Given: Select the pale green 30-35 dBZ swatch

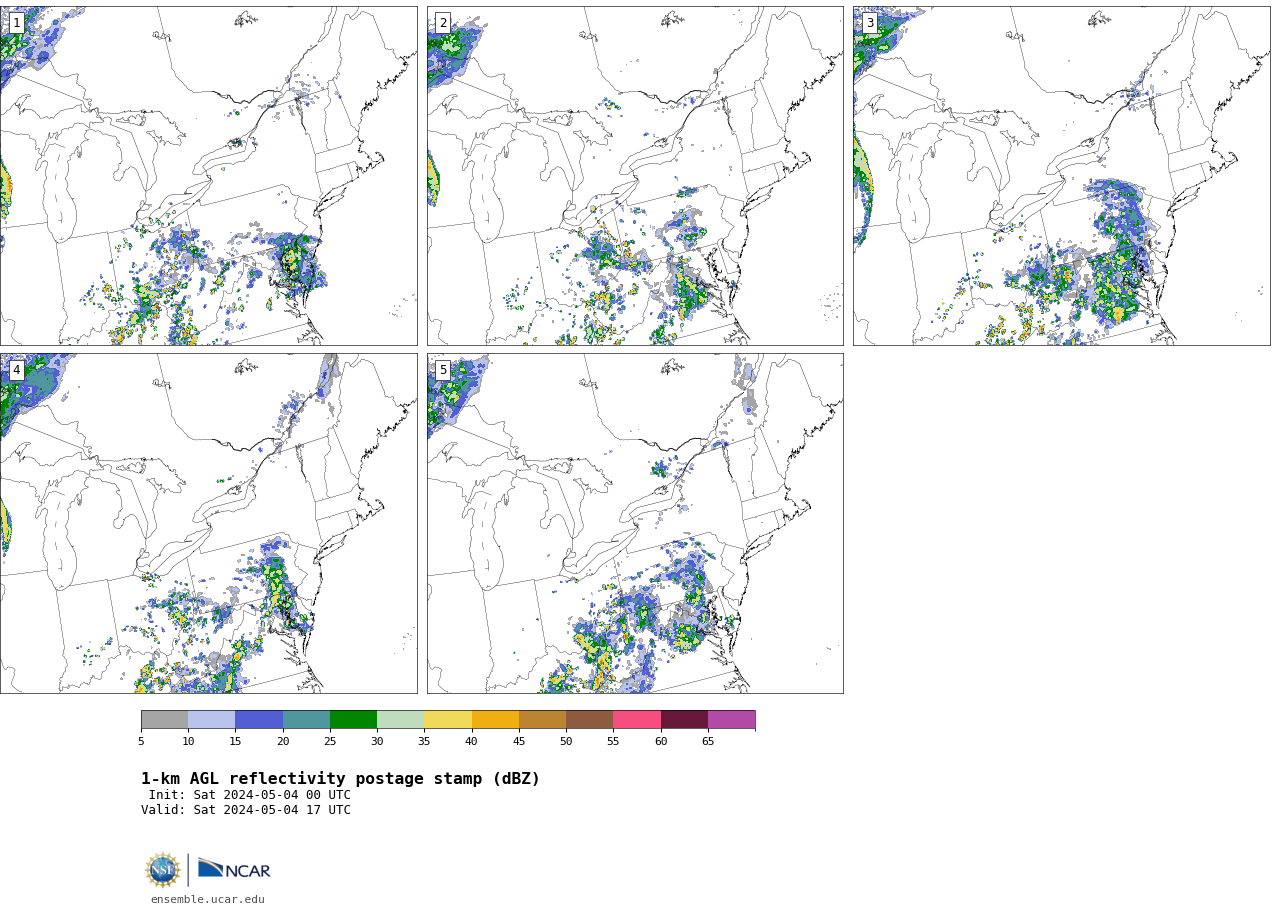Looking at the screenshot, I should point(400,720).
